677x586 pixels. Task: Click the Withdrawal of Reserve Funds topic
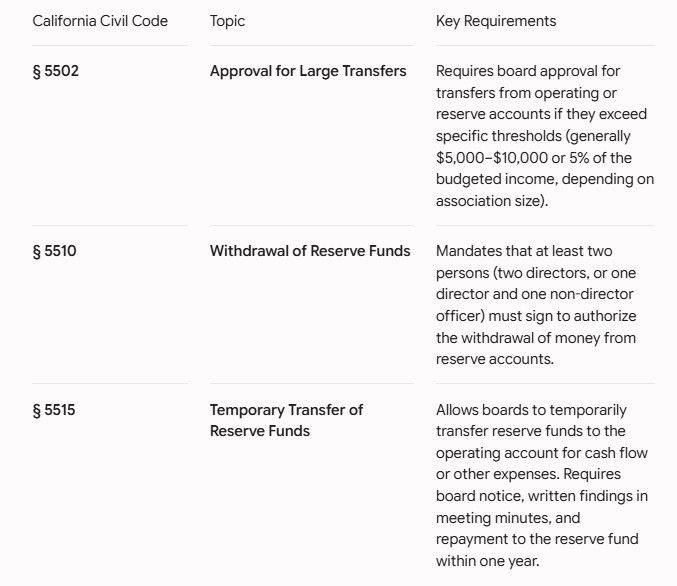310,251
